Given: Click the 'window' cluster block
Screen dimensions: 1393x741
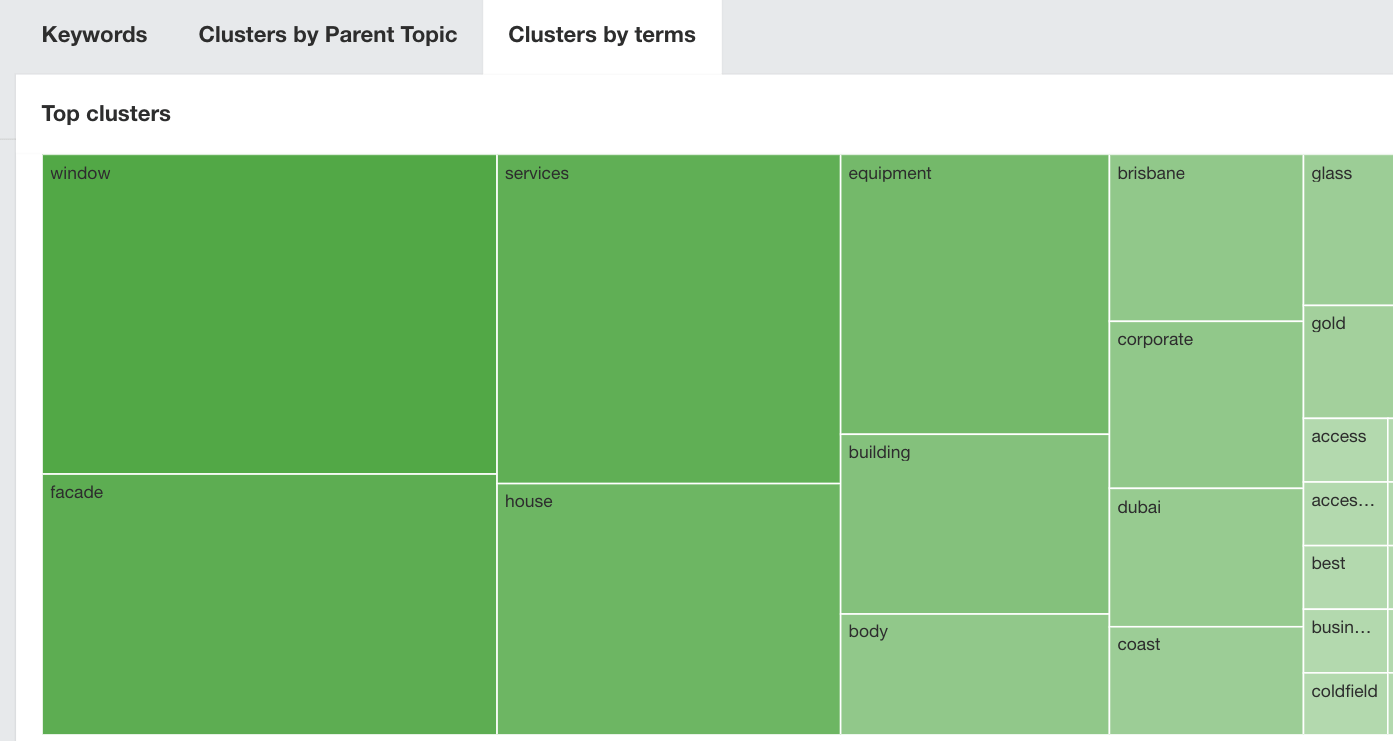Looking at the screenshot, I should 270,310.
